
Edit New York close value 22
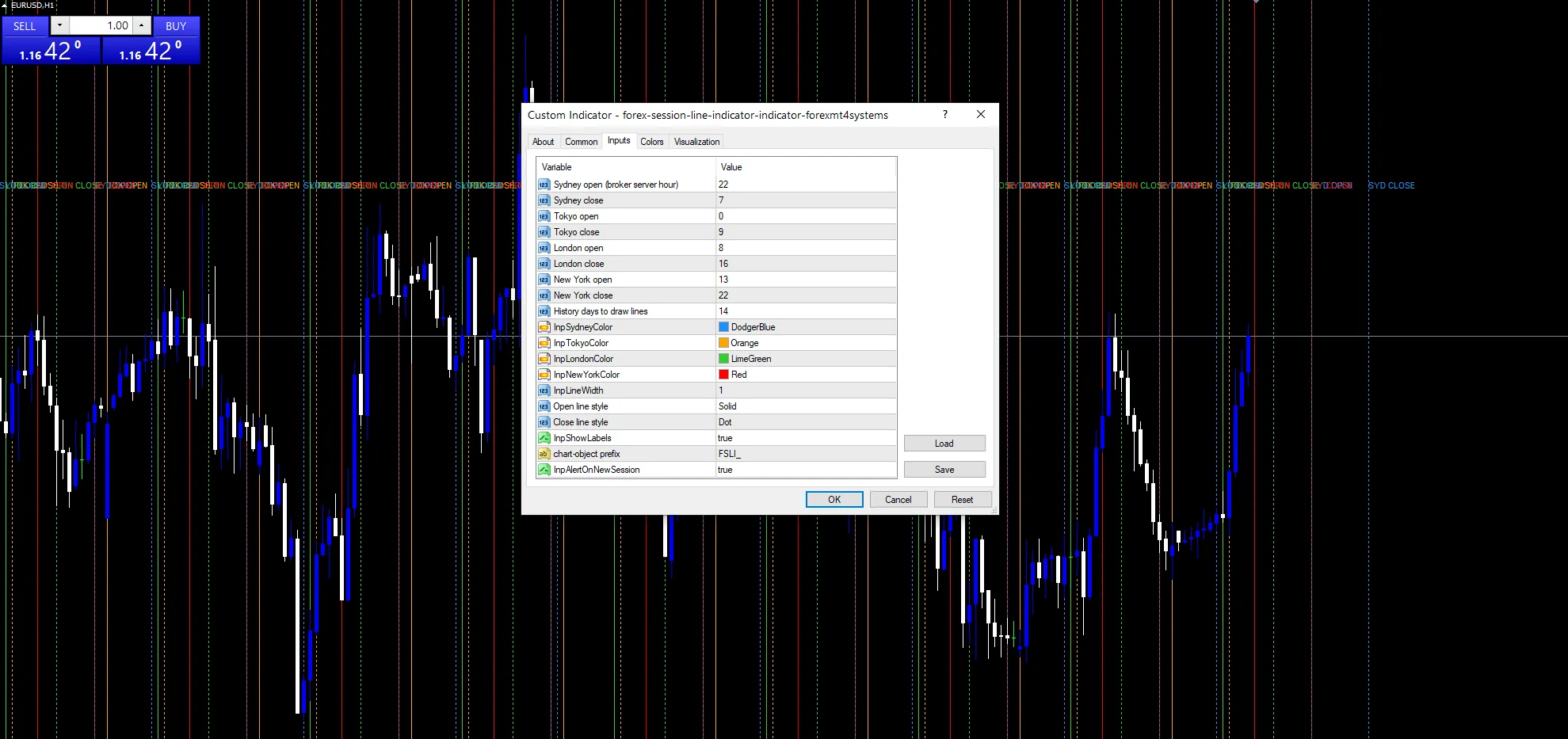coord(806,295)
